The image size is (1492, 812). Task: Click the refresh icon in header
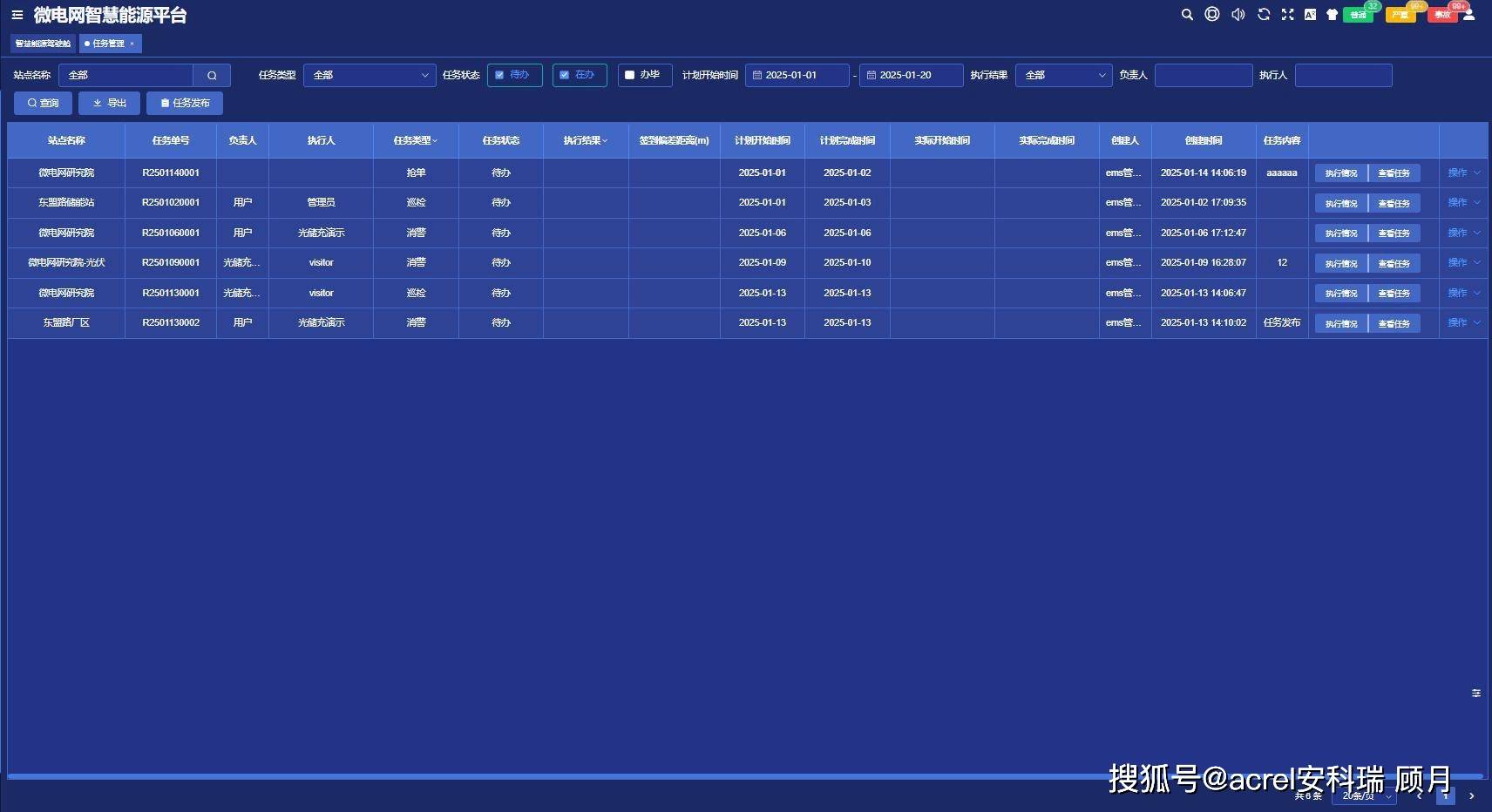point(1264,15)
